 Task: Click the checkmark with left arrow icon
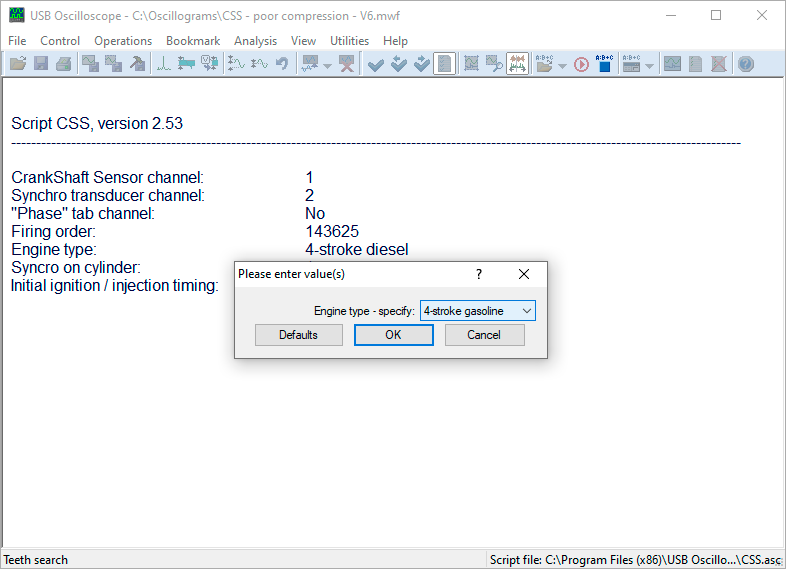pos(399,64)
